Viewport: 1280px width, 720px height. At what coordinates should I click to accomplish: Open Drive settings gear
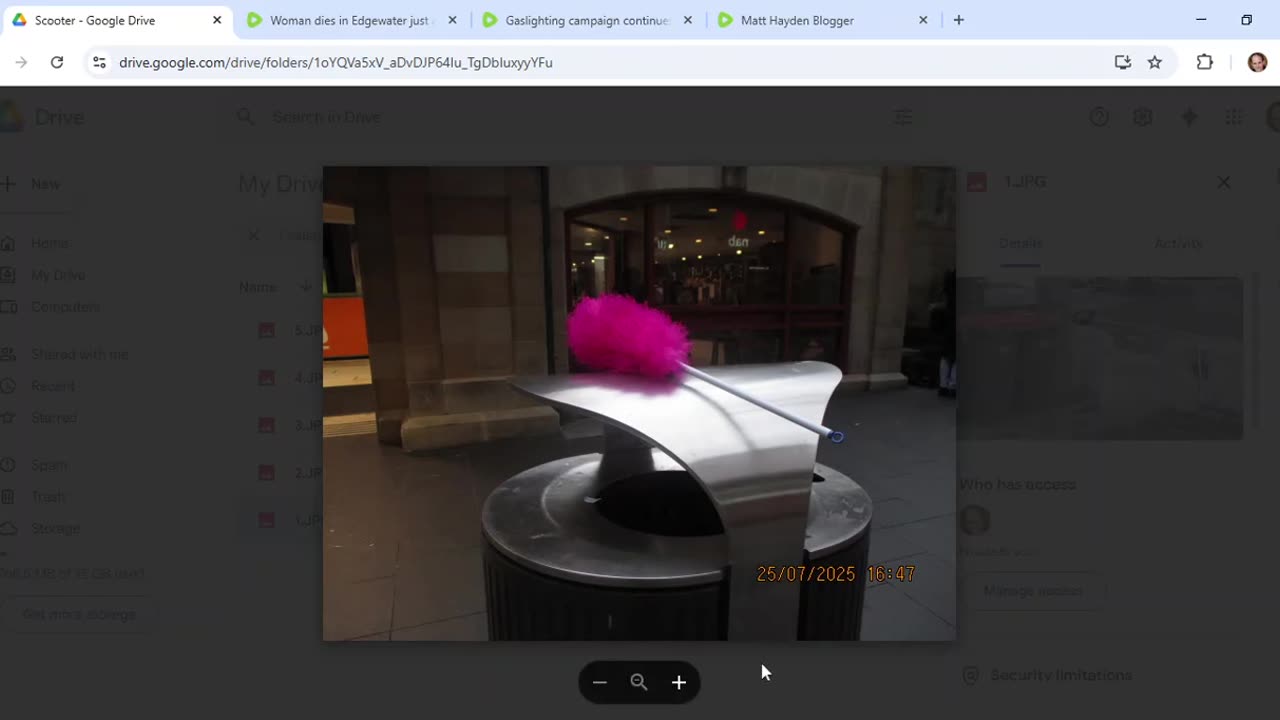[1143, 117]
